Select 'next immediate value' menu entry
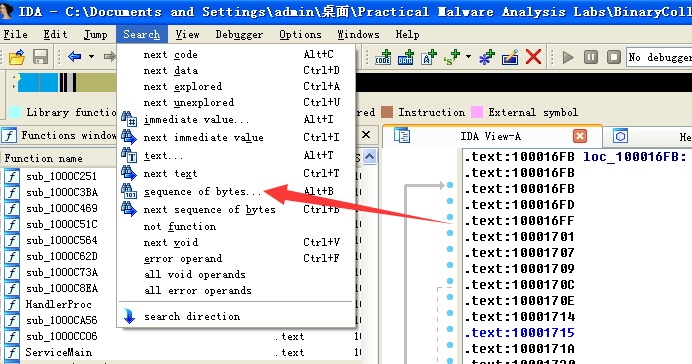This screenshot has height=364, width=692. [x=236, y=137]
